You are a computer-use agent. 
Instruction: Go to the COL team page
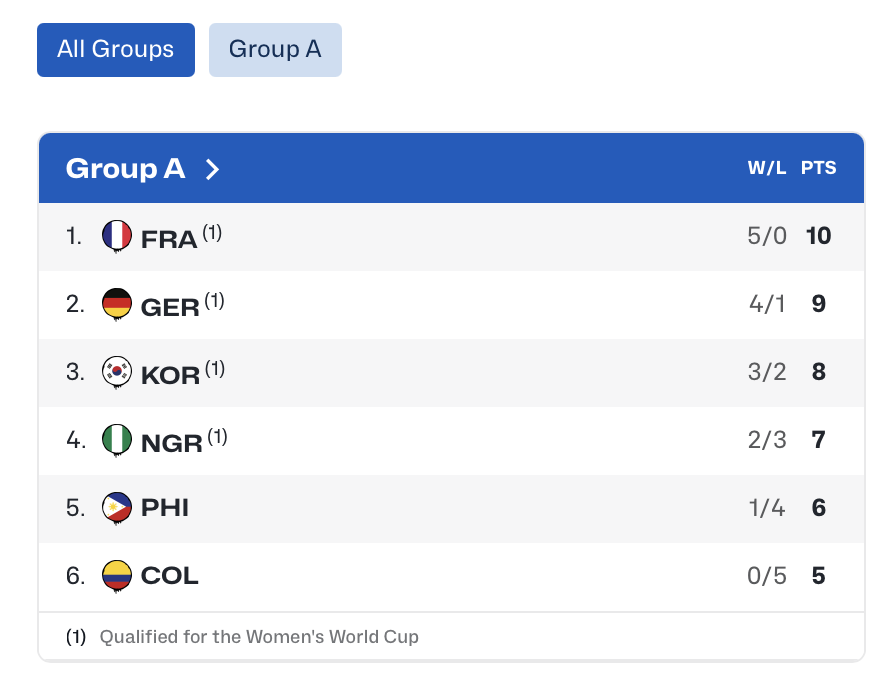point(170,576)
